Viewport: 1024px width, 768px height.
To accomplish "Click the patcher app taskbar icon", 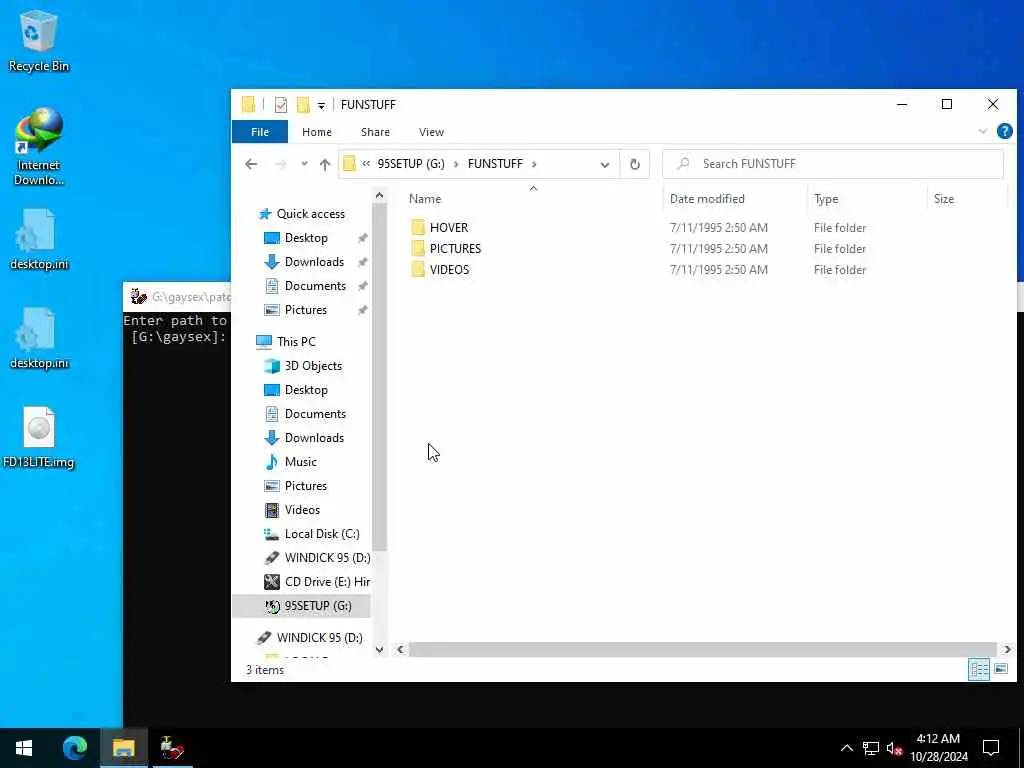I will tap(172, 748).
